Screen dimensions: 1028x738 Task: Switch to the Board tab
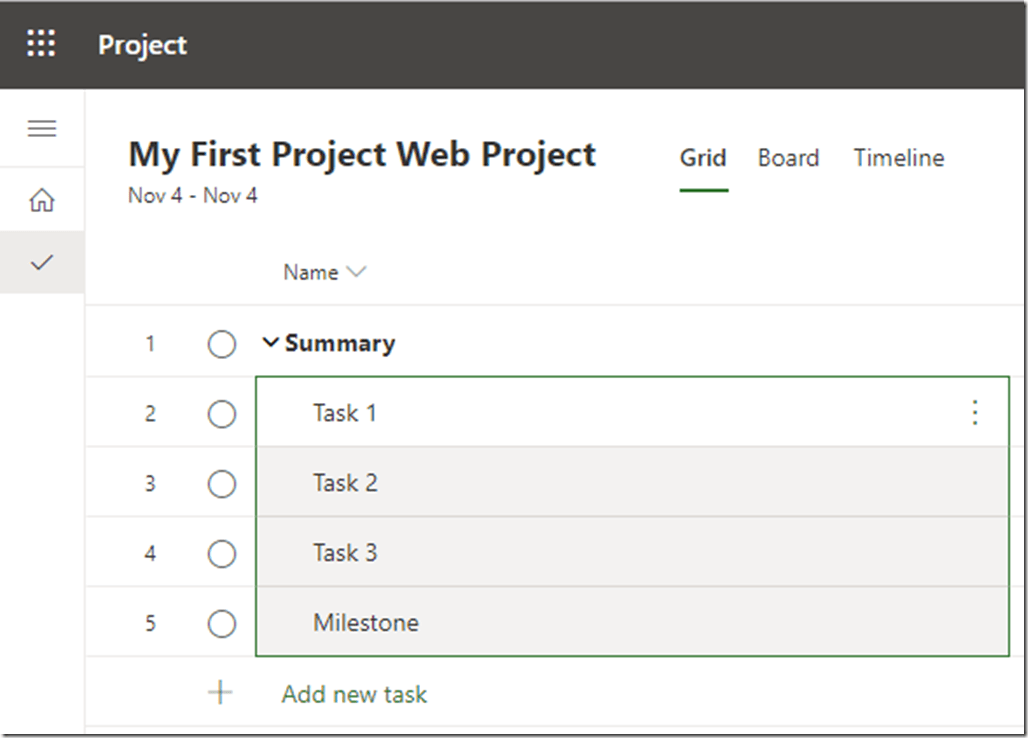pos(788,158)
